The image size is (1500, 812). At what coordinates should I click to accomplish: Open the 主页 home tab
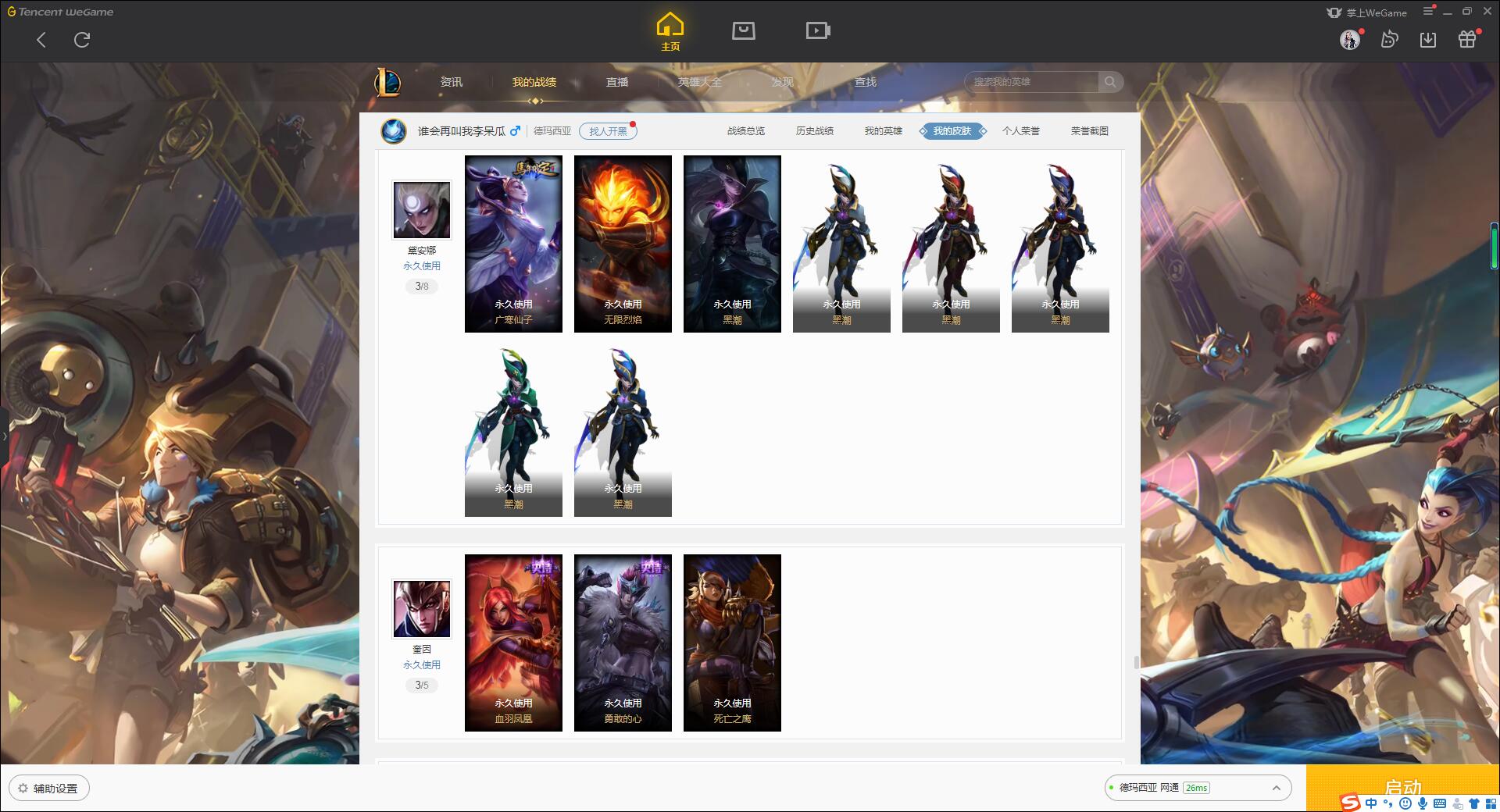670,32
